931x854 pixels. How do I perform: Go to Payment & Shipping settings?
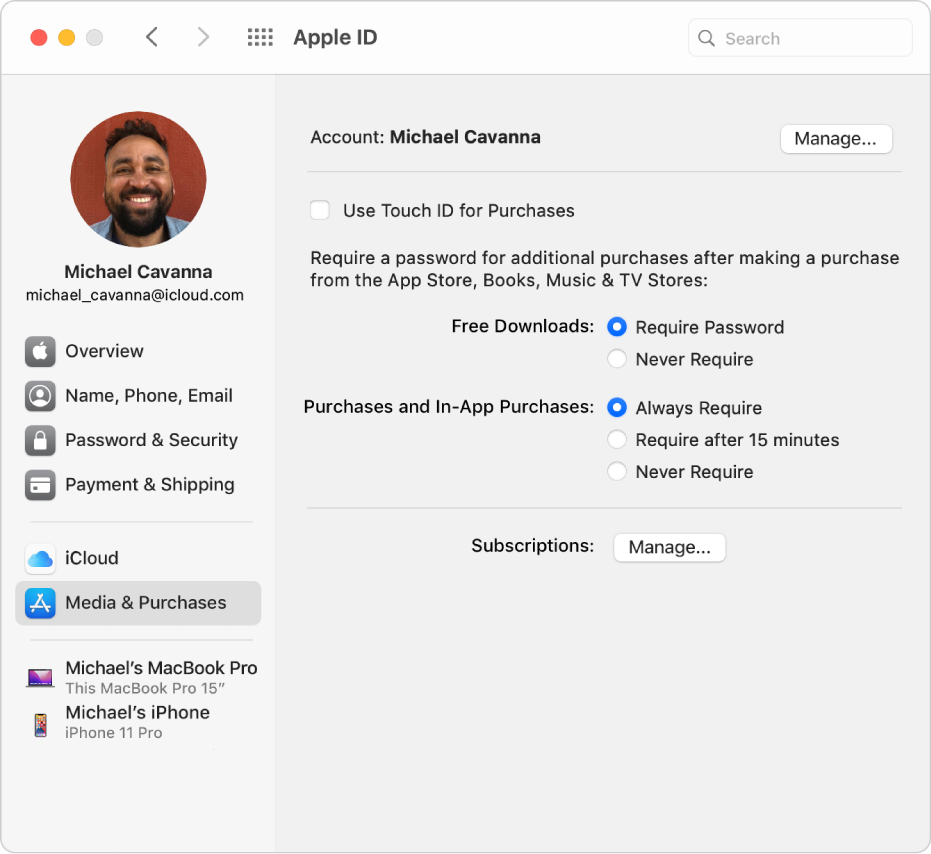(x=150, y=485)
